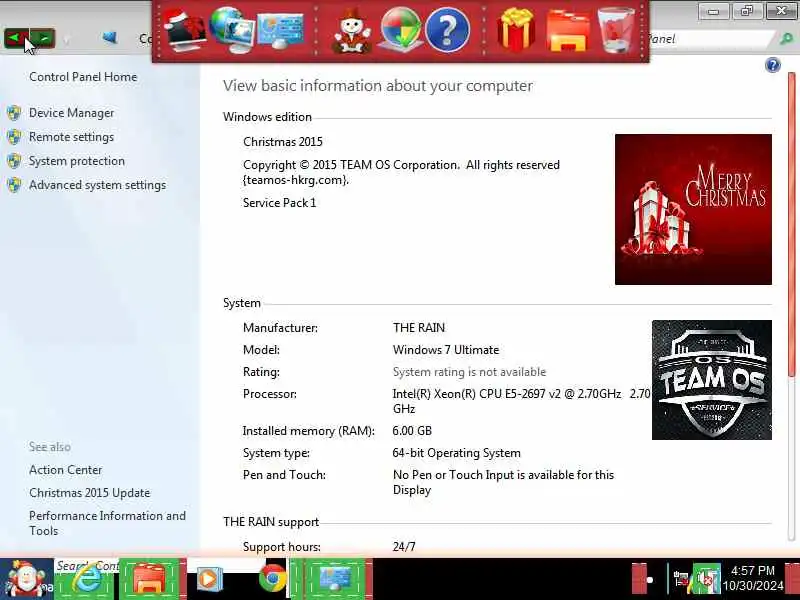
Task: Open recent pages dropdown next to Forward arrow
Action: point(66,39)
